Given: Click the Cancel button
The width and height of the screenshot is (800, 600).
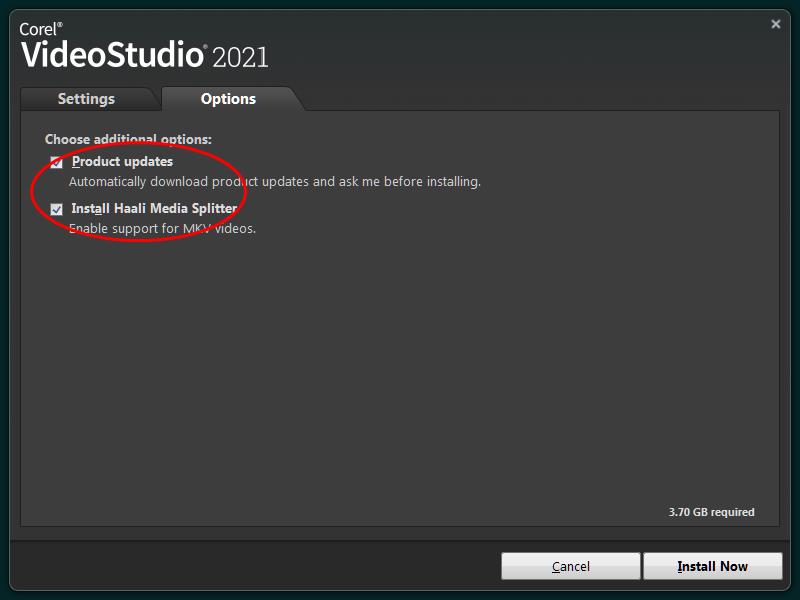Looking at the screenshot, I should coord(570,566).
